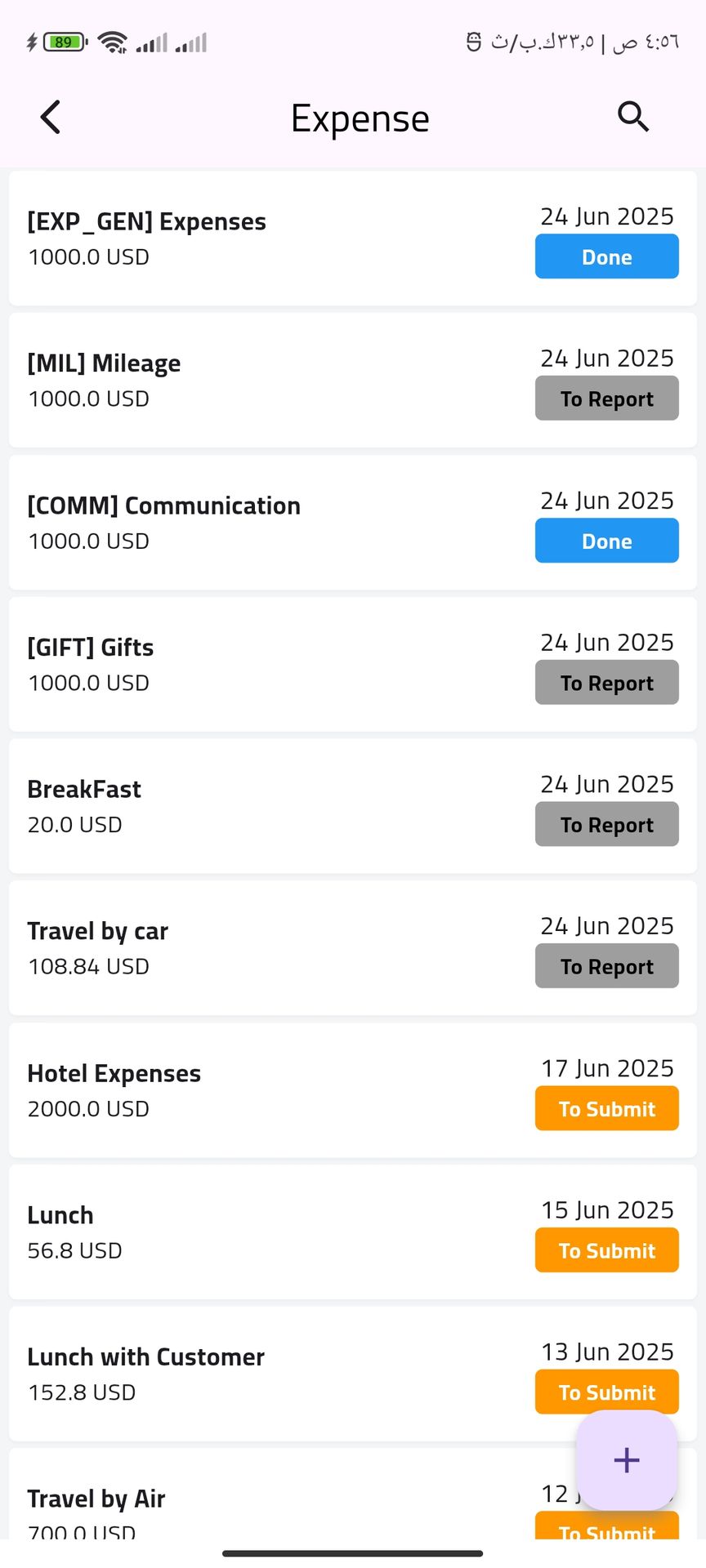Select To Report on Travel by car
The image size is (706, 1568).
(x=606, y=966)
